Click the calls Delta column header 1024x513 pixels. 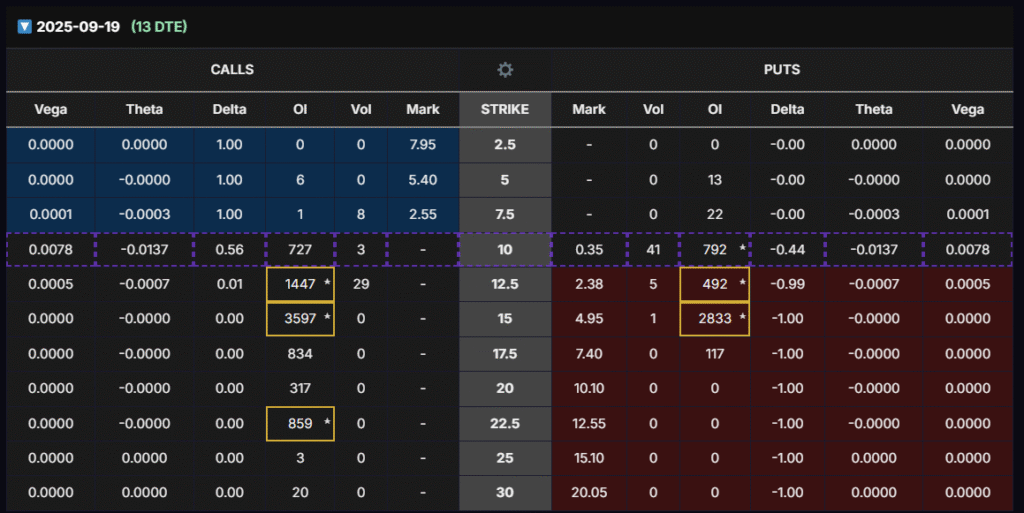(x=230, y=109)
